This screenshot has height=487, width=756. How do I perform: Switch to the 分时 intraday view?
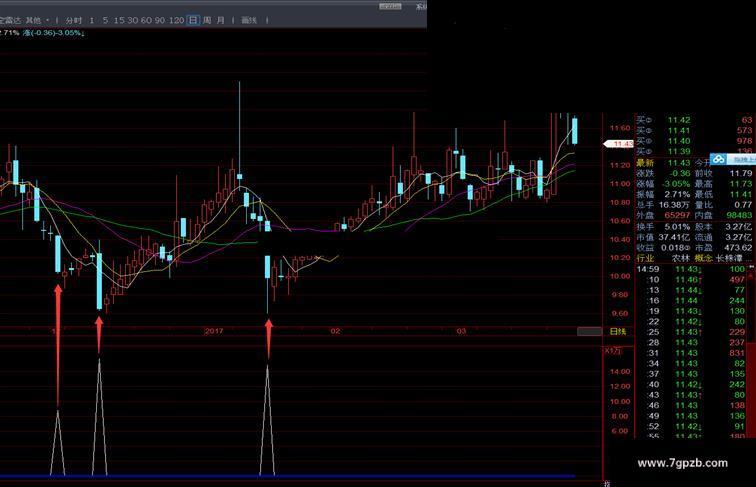74,20
